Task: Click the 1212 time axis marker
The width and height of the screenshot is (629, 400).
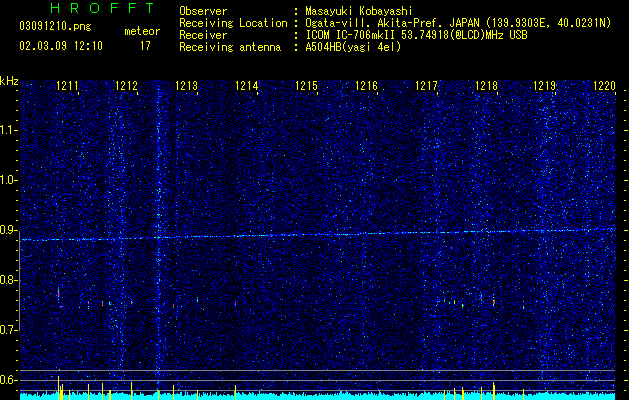Action: pos(126,86)
